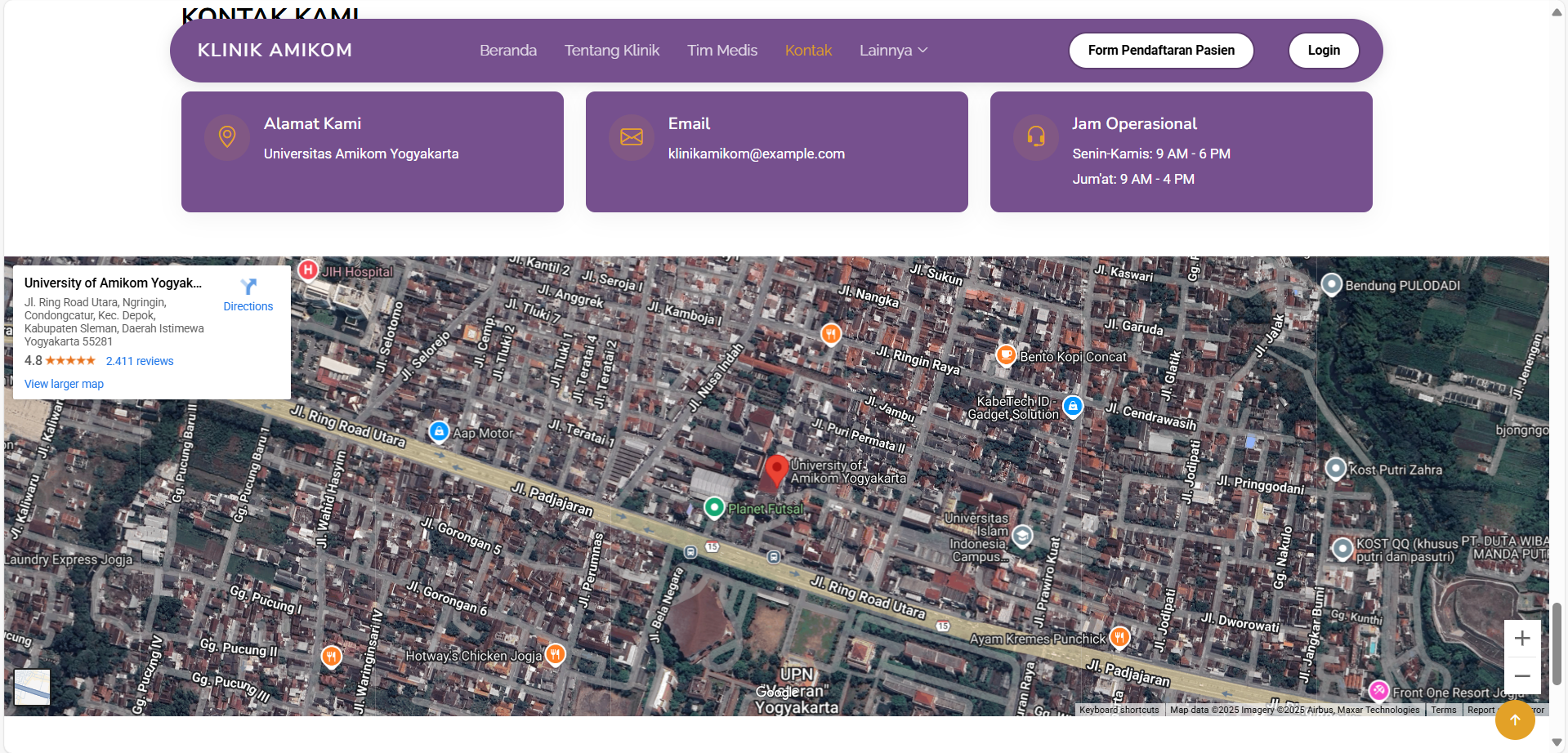Click the Kost Putri Zahra marker icon
The height and width of the screenshot is (753, 1568).
[x=1335, y=469]
